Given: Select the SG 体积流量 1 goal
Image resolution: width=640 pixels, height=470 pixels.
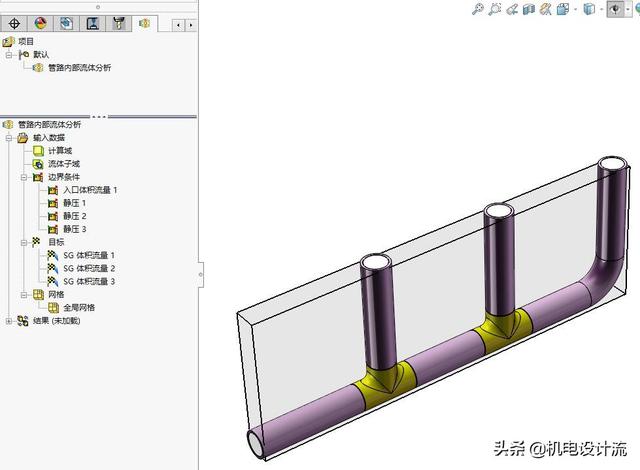Looking at the screenshot, I should pos(89,255).
